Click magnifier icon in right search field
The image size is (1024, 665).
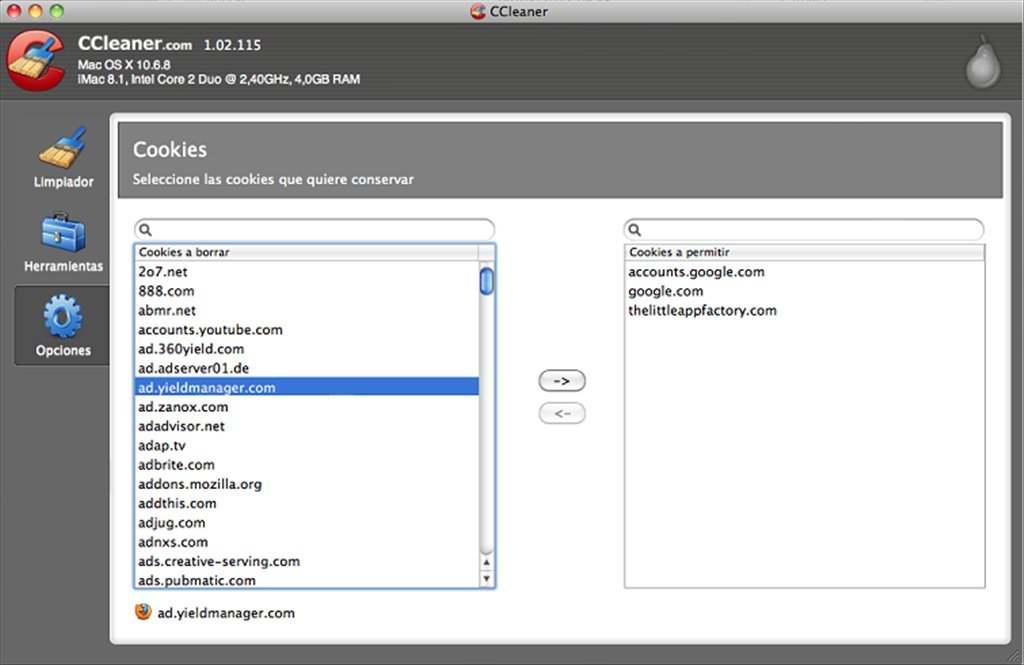click(636, 230)
